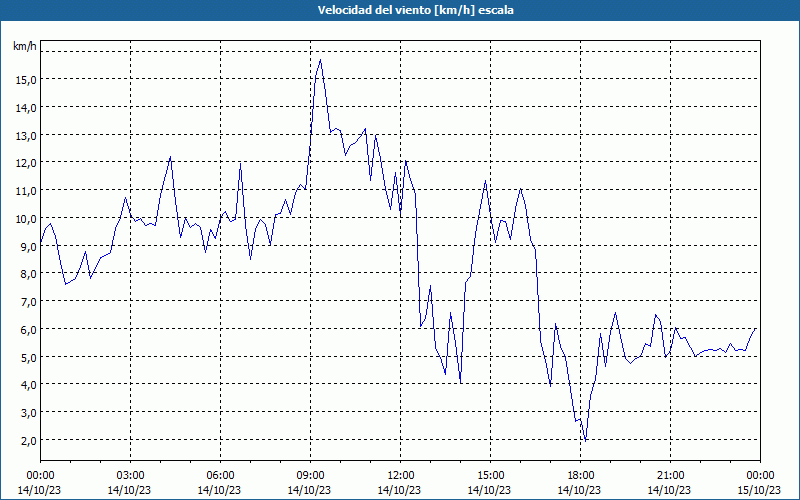
Task: Click the "21:00" time label
Action: [x=670, y=476]
